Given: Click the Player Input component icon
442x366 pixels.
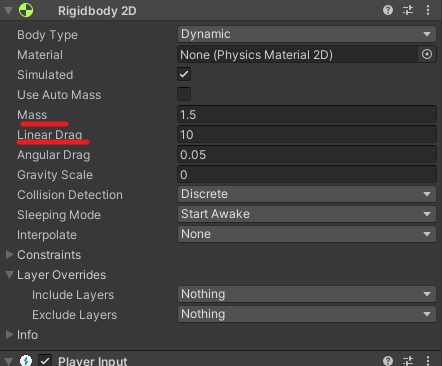Looking at the screenshot, I should pyautogui.click(x=26, y=360).
